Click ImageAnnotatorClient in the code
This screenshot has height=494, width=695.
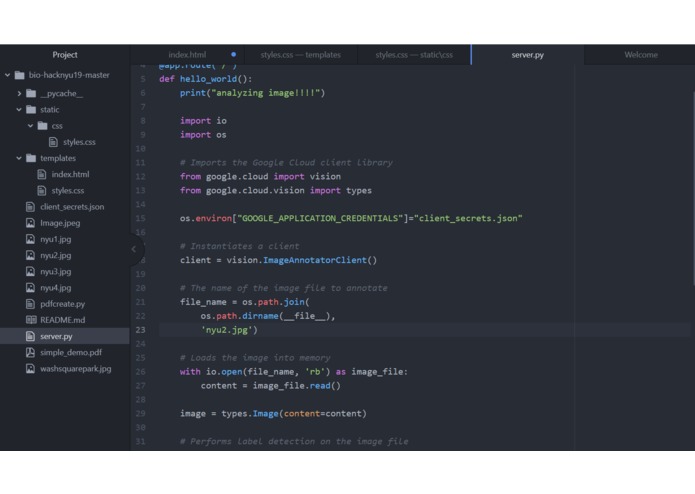tap(315, 261)
